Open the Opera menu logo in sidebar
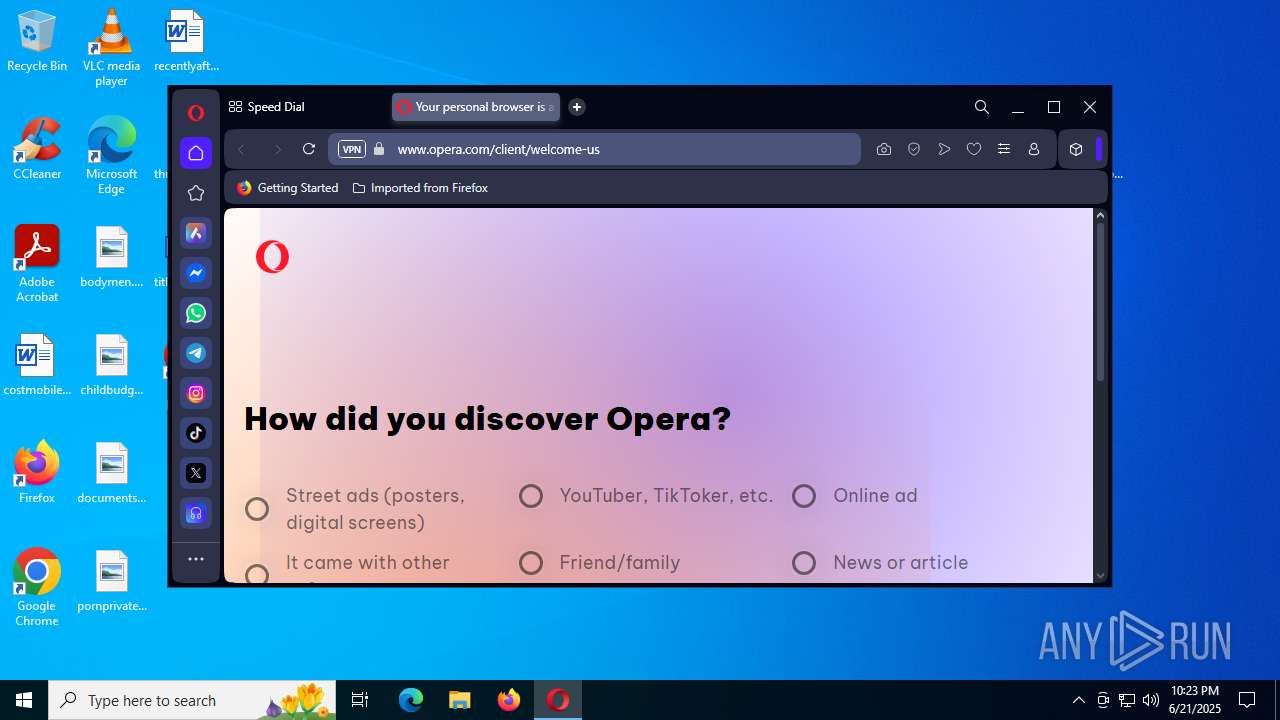Screen dimensions: 1280x720 [196, 113]
